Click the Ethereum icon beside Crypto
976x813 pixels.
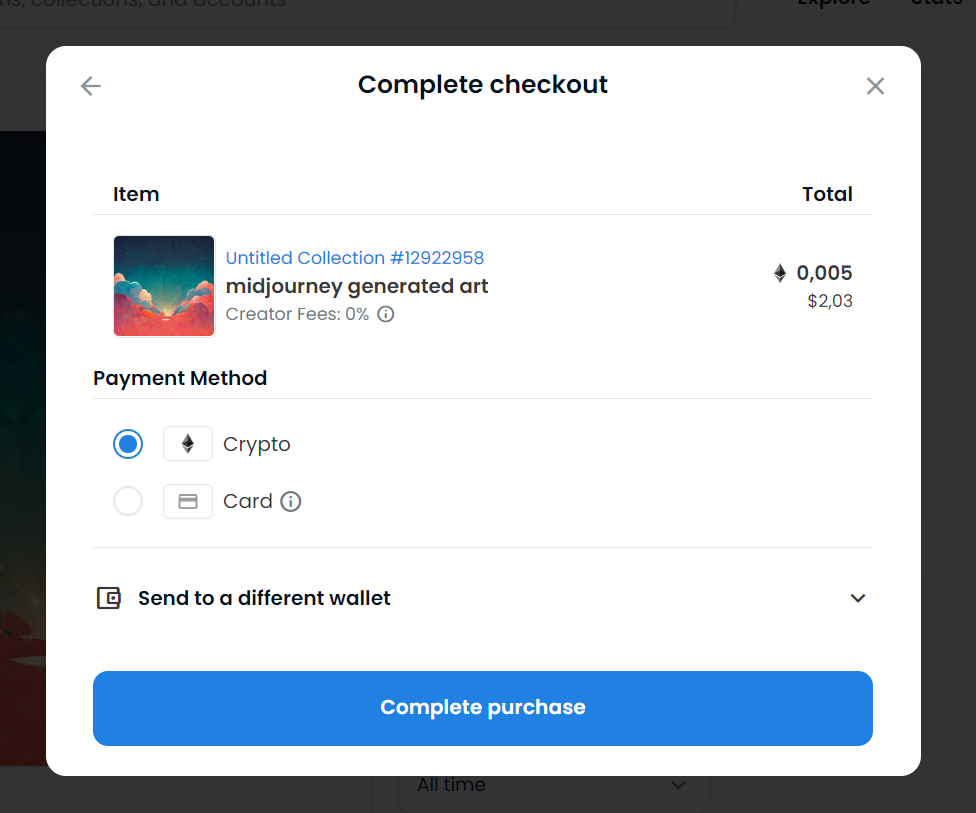pos(188,444)
